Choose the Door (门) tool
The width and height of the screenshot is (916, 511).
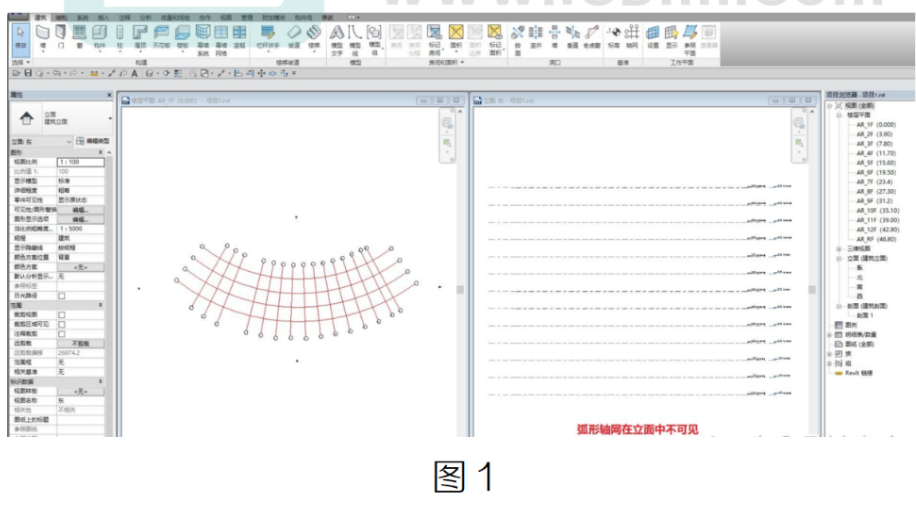[61, 36]
